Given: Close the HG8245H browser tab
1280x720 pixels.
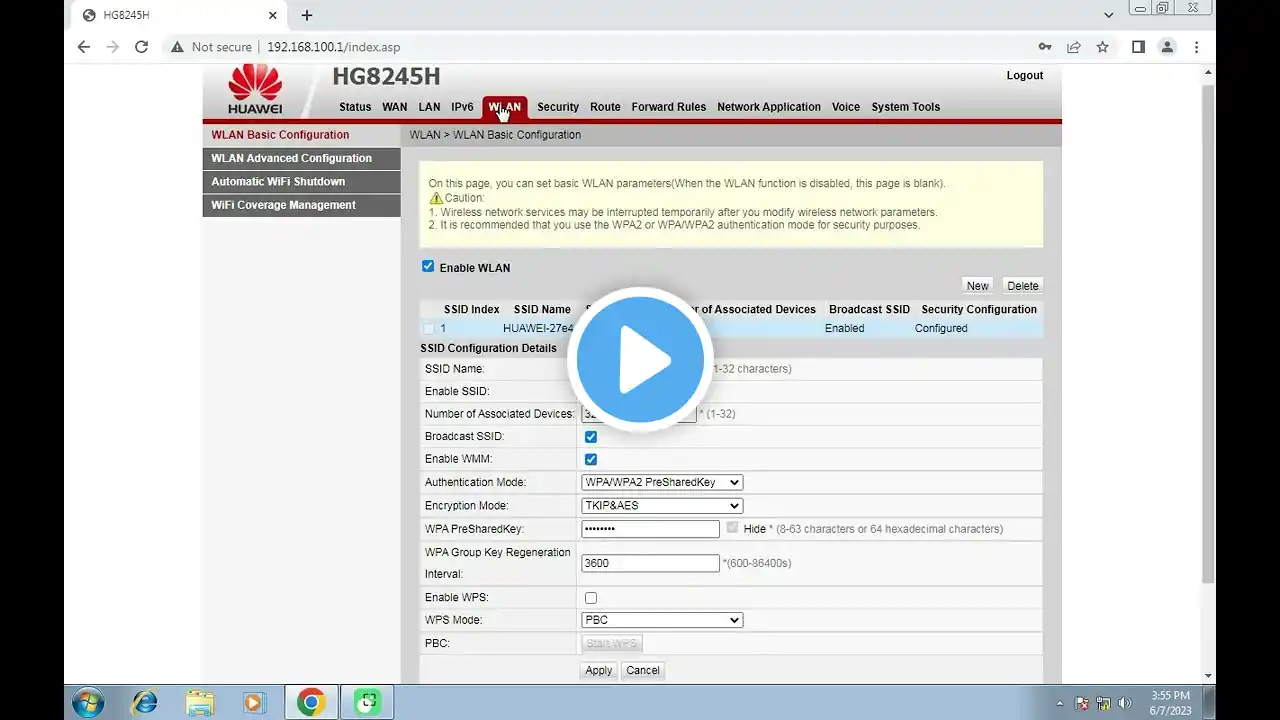Looking at the screenshot, I should click(x=273, y=15).
